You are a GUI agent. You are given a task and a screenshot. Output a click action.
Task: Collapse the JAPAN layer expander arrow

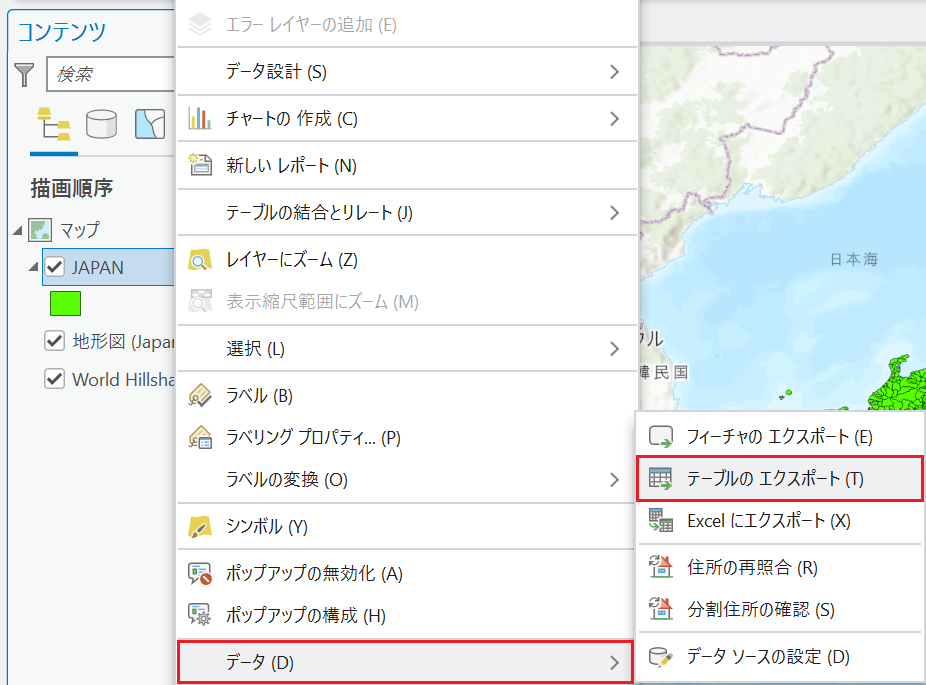point(34,267)
